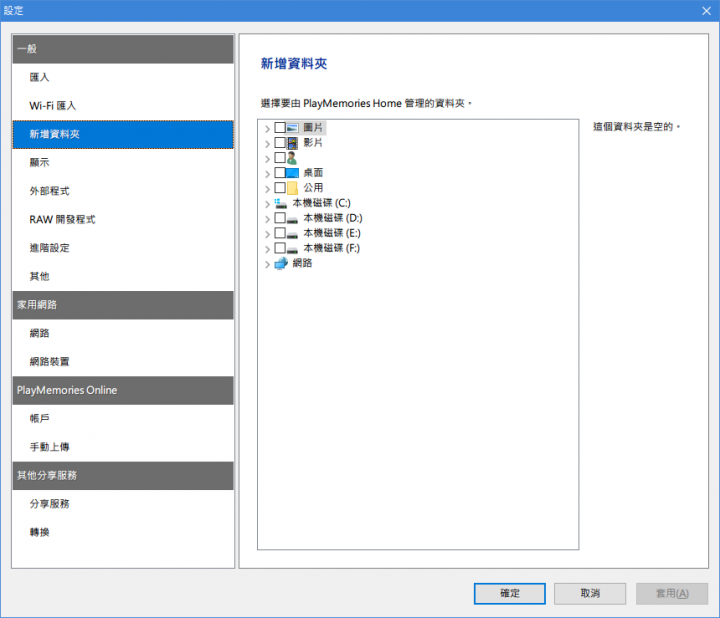
Task: Expand the 本機磁碟 (C:) node
Action: tap(267, 204)
